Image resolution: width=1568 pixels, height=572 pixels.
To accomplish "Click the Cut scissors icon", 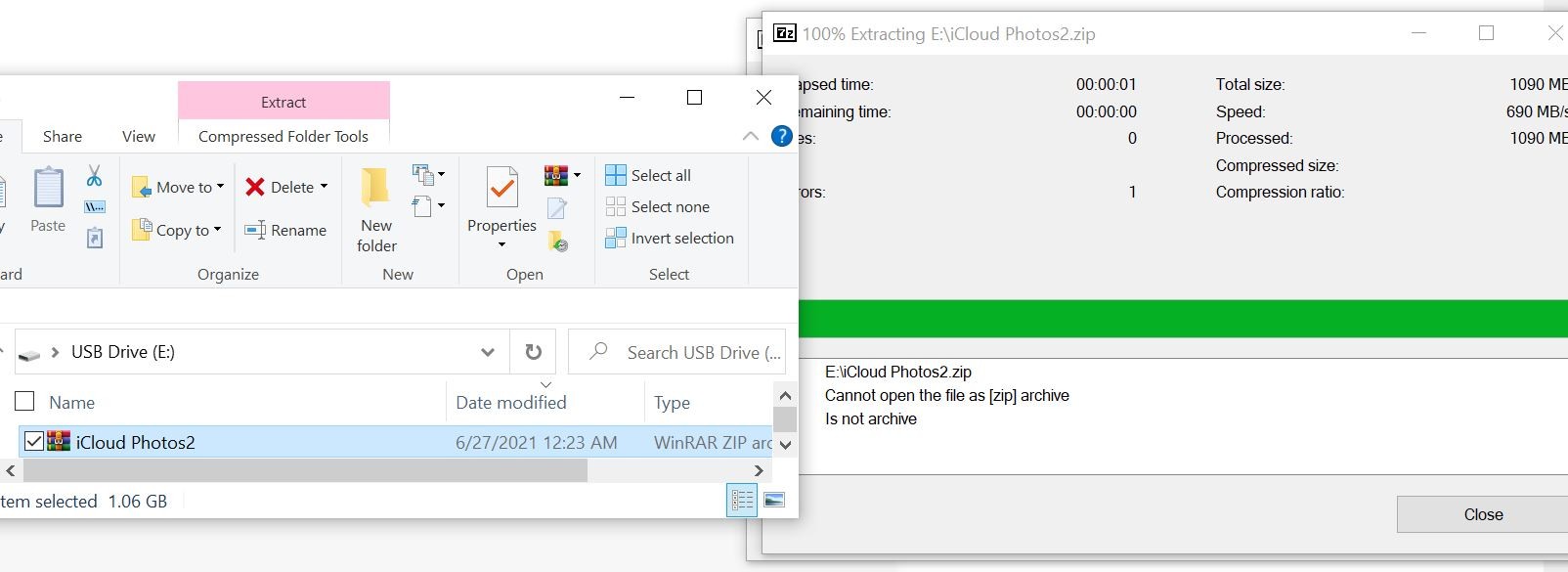I will point(94,176).
